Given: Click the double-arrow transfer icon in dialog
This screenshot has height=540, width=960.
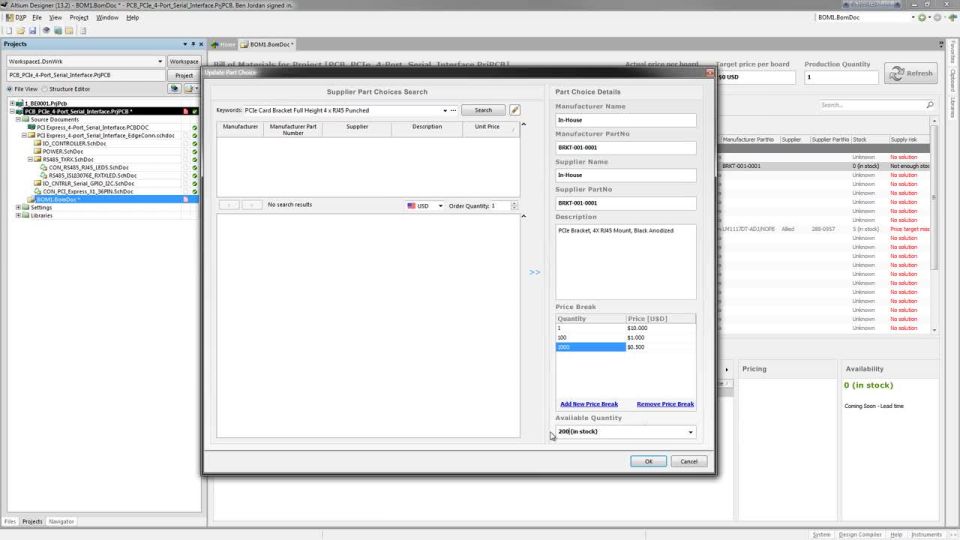Looking at the screenshot, I should pos(534,272).
